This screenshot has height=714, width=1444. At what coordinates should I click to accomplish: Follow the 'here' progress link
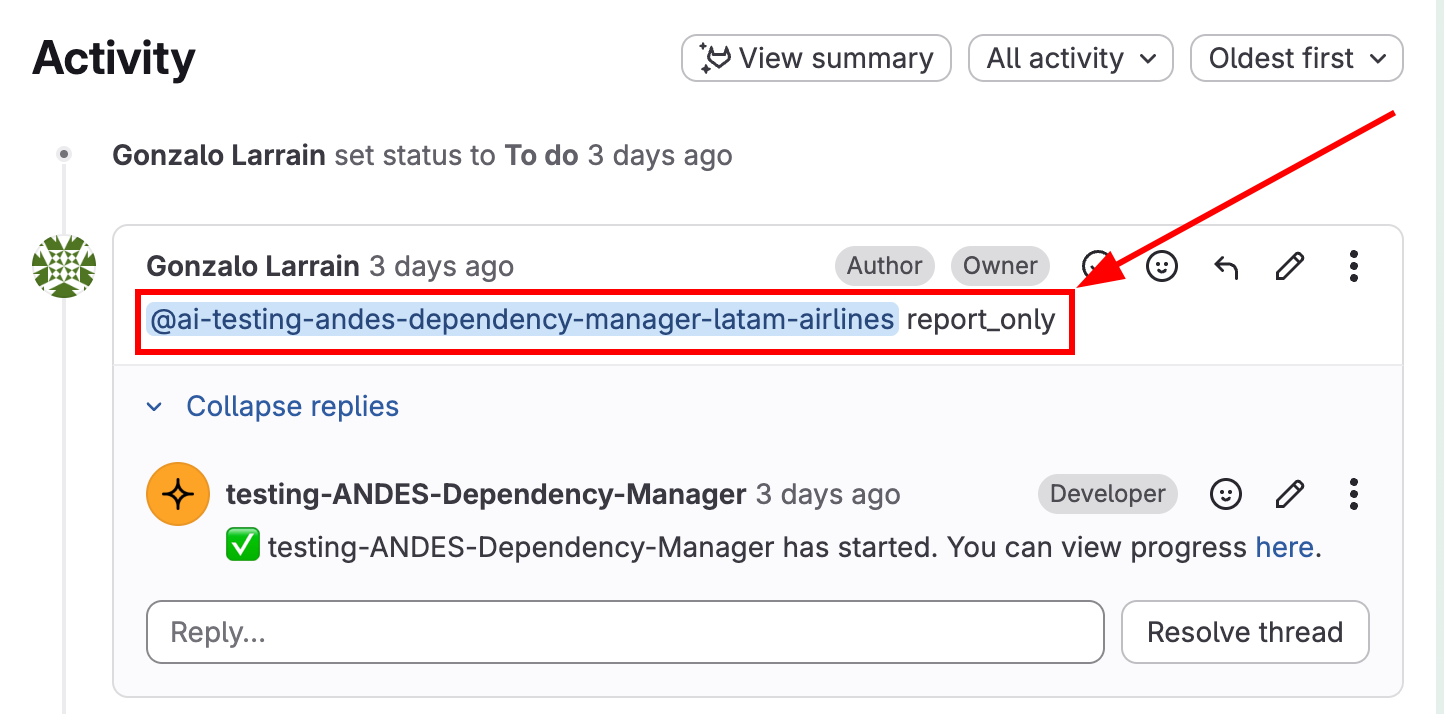click(1284, 548)
